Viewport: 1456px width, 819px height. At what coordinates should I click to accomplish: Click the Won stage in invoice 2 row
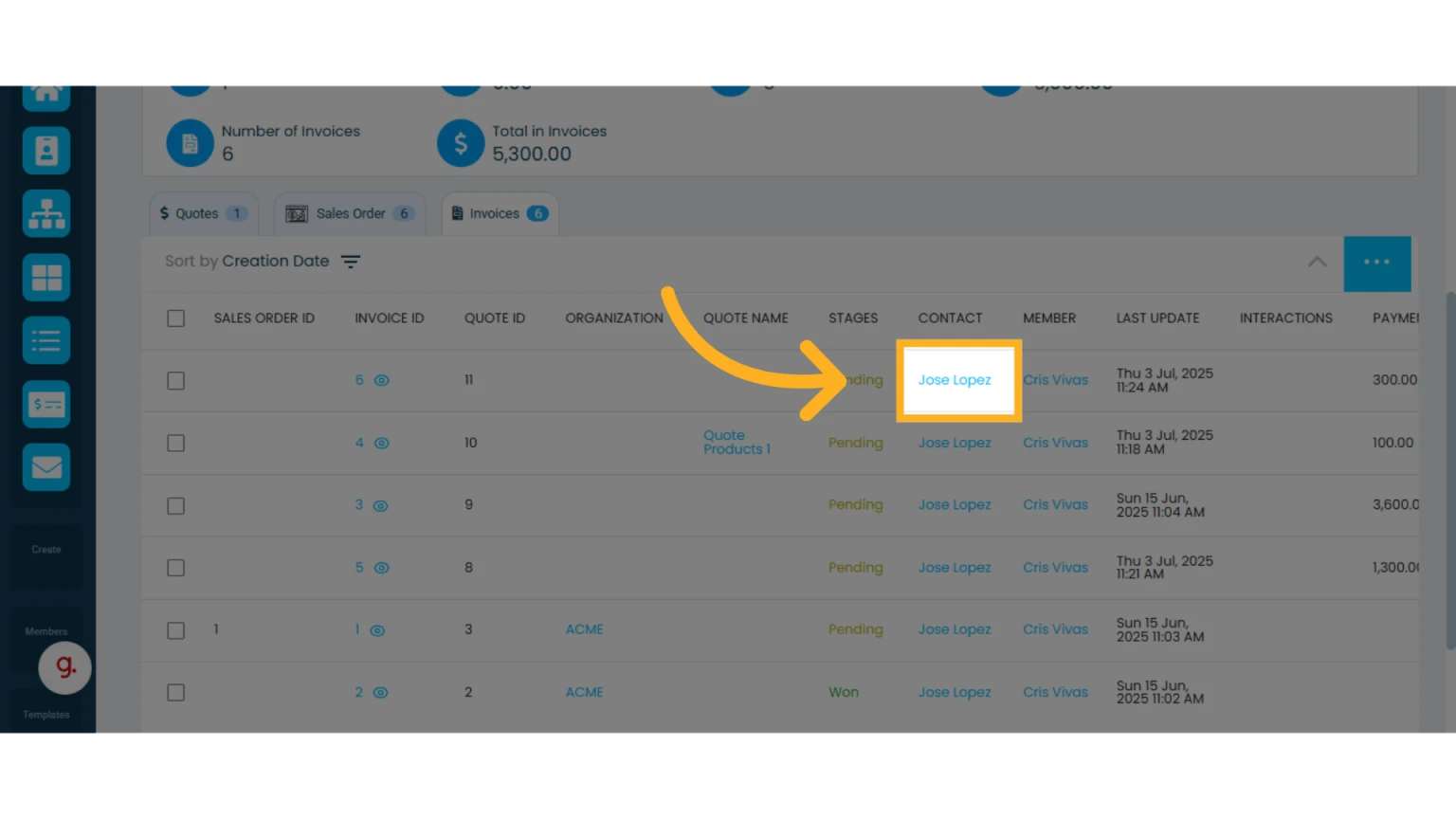844,692
